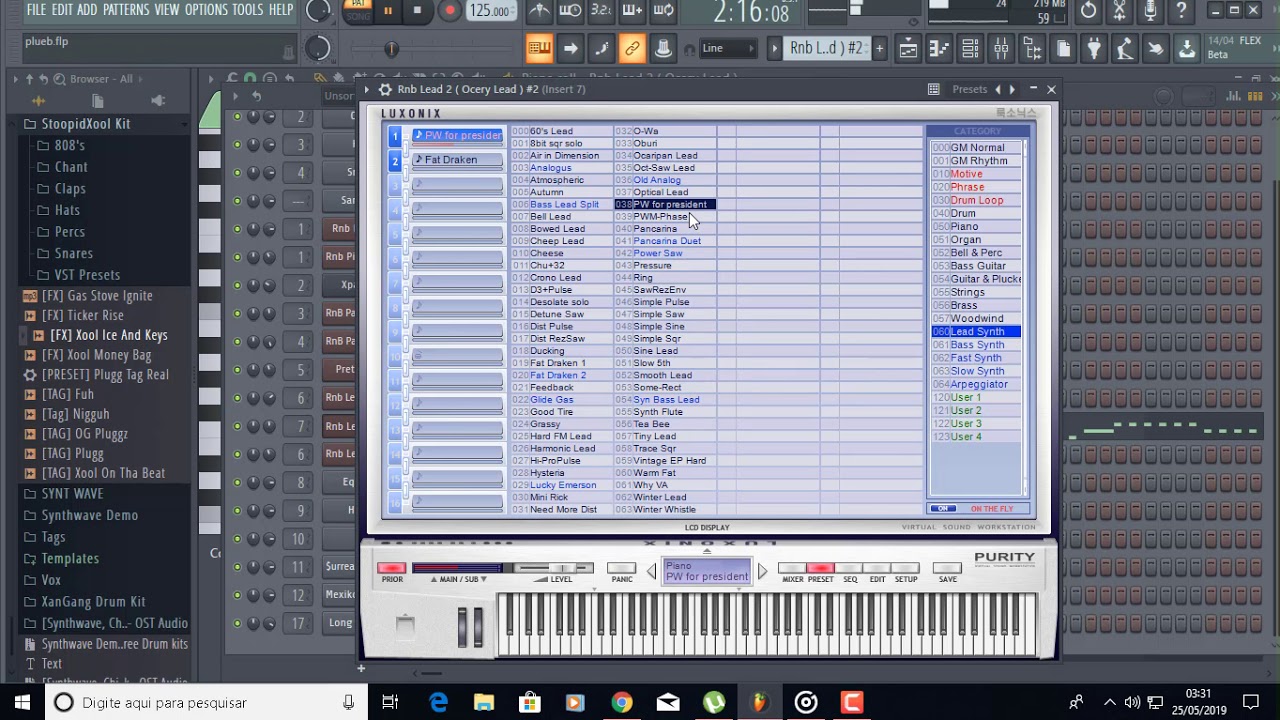The height and width of the screenshot is (720, 1280).
Task: Show browser files filter icon
Action: [97, 100]
